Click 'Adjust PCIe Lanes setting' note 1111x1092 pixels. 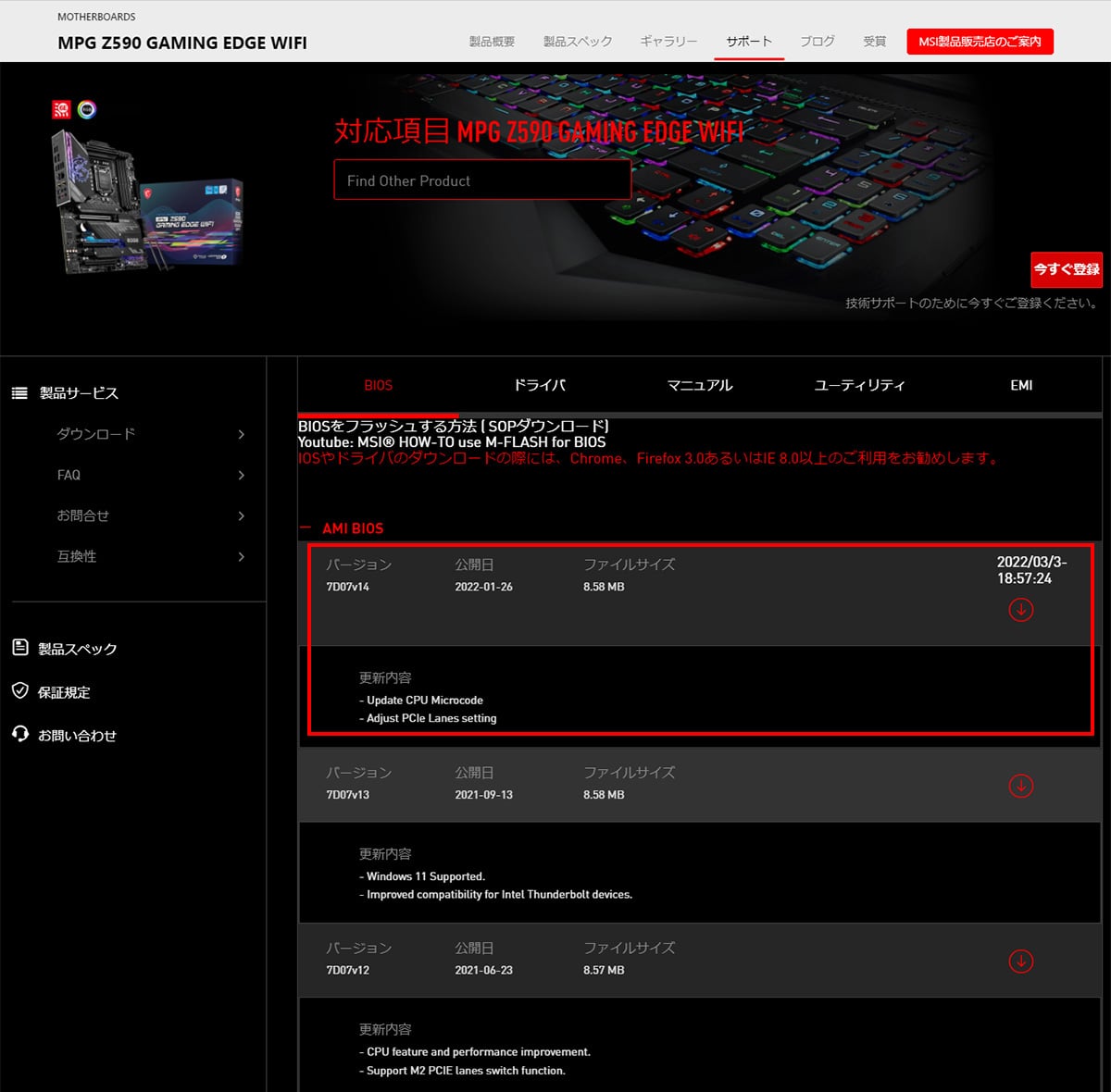click(428, 718)
